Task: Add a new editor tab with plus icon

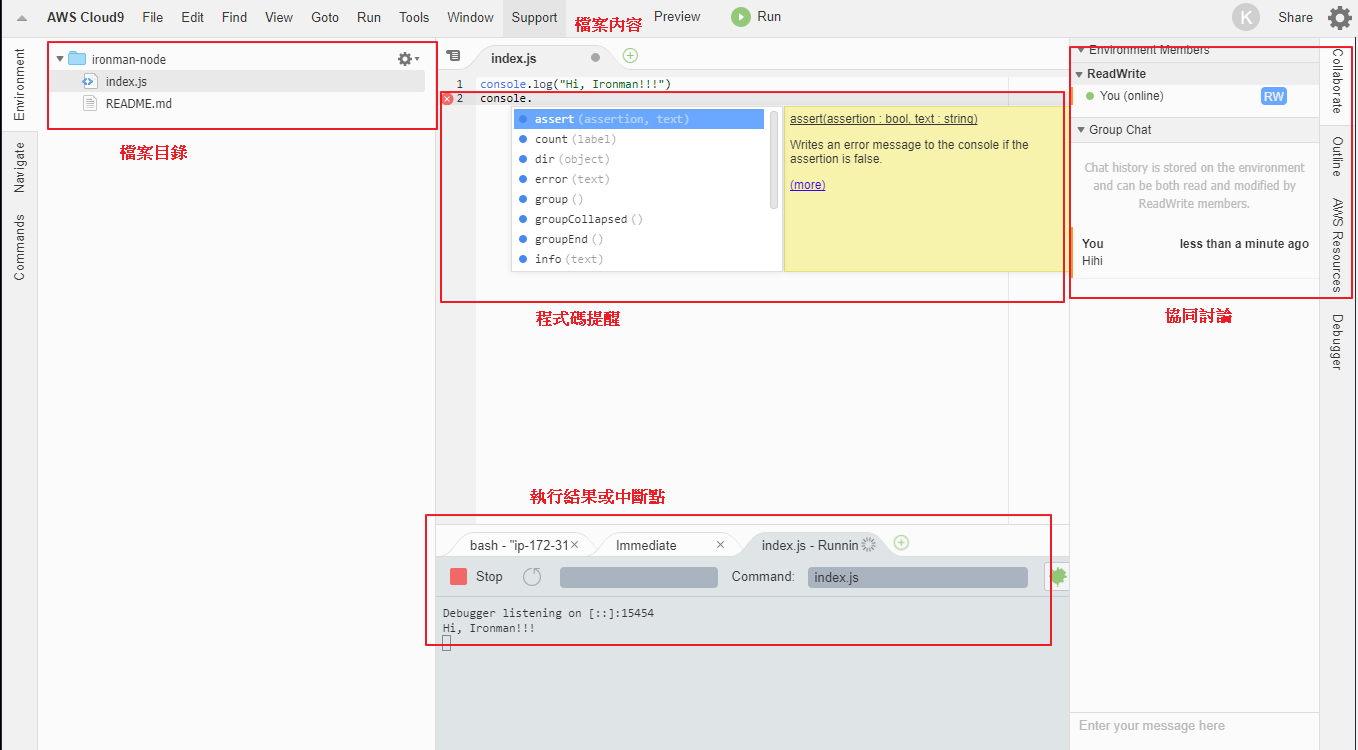Action: (630, 56)
